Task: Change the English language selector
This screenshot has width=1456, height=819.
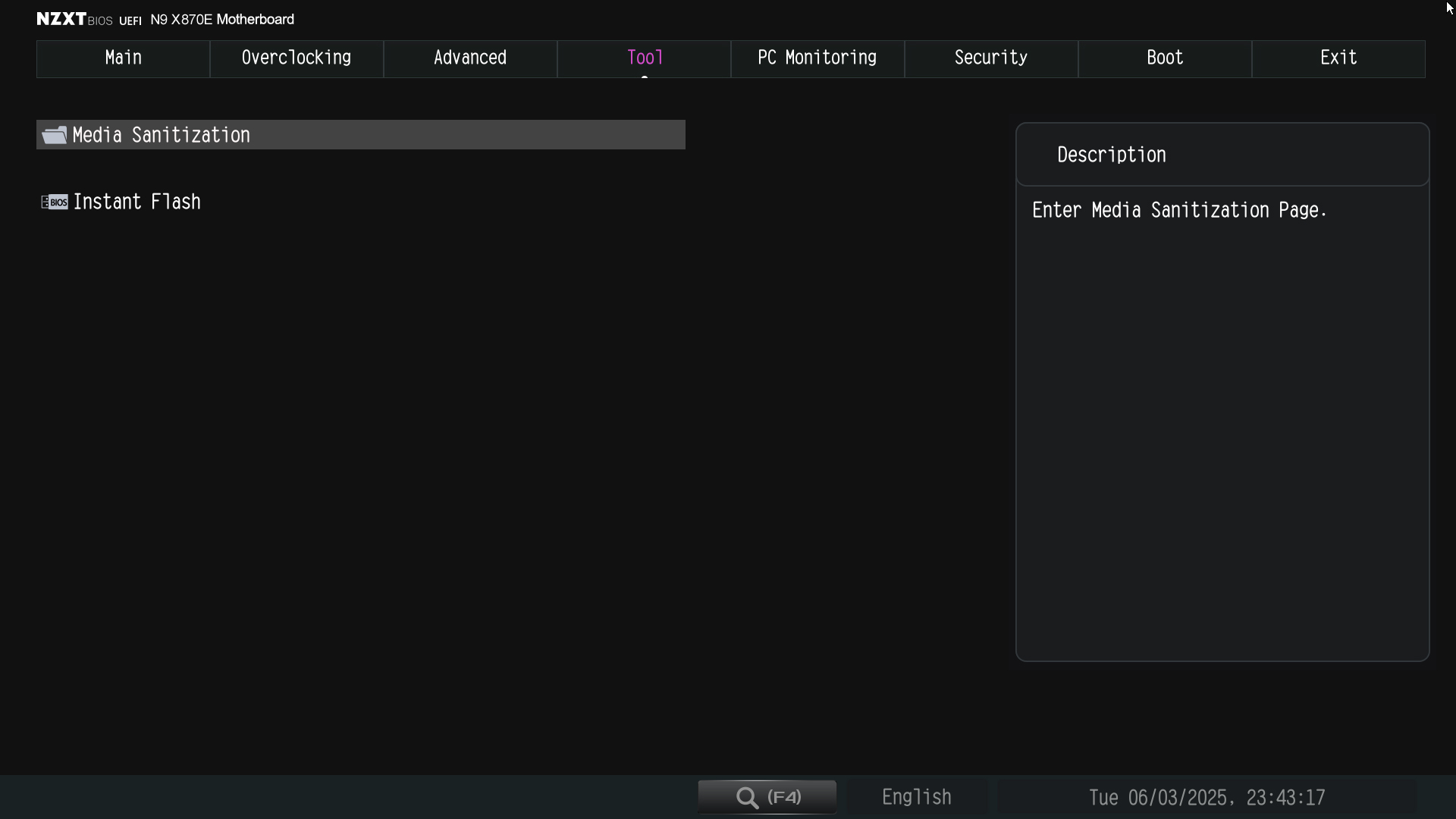Action: (916, 798)
